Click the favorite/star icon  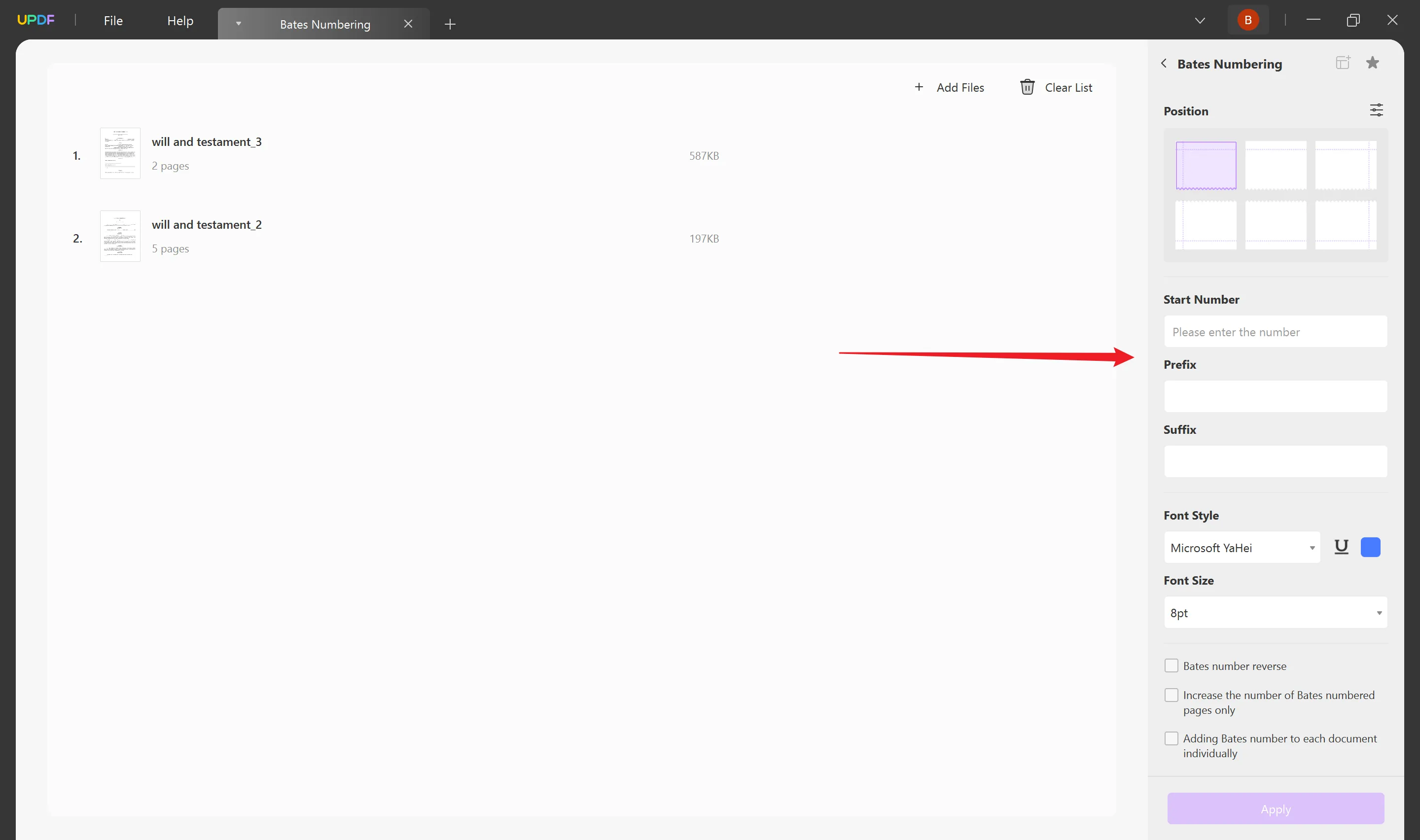(1373, 63)
